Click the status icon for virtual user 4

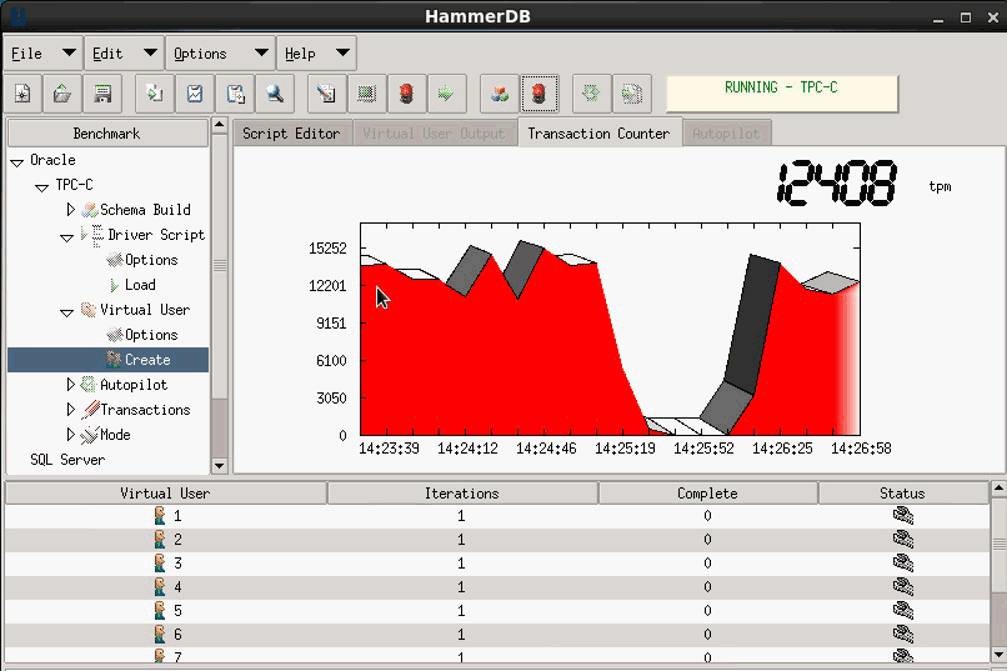[903, 587]
